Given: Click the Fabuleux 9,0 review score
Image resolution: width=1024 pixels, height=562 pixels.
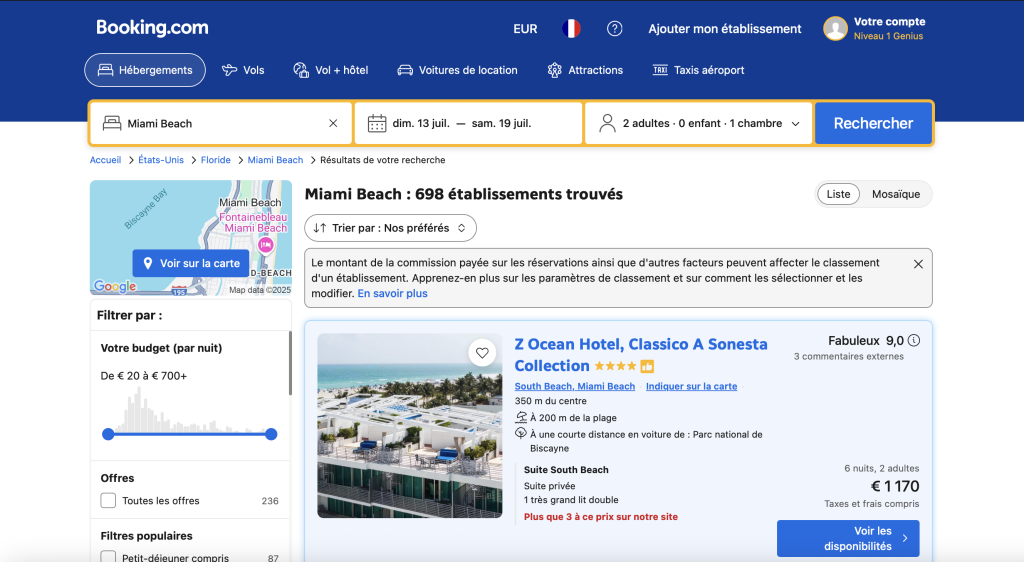Looking at the screenshot, I should click(866, 340).
